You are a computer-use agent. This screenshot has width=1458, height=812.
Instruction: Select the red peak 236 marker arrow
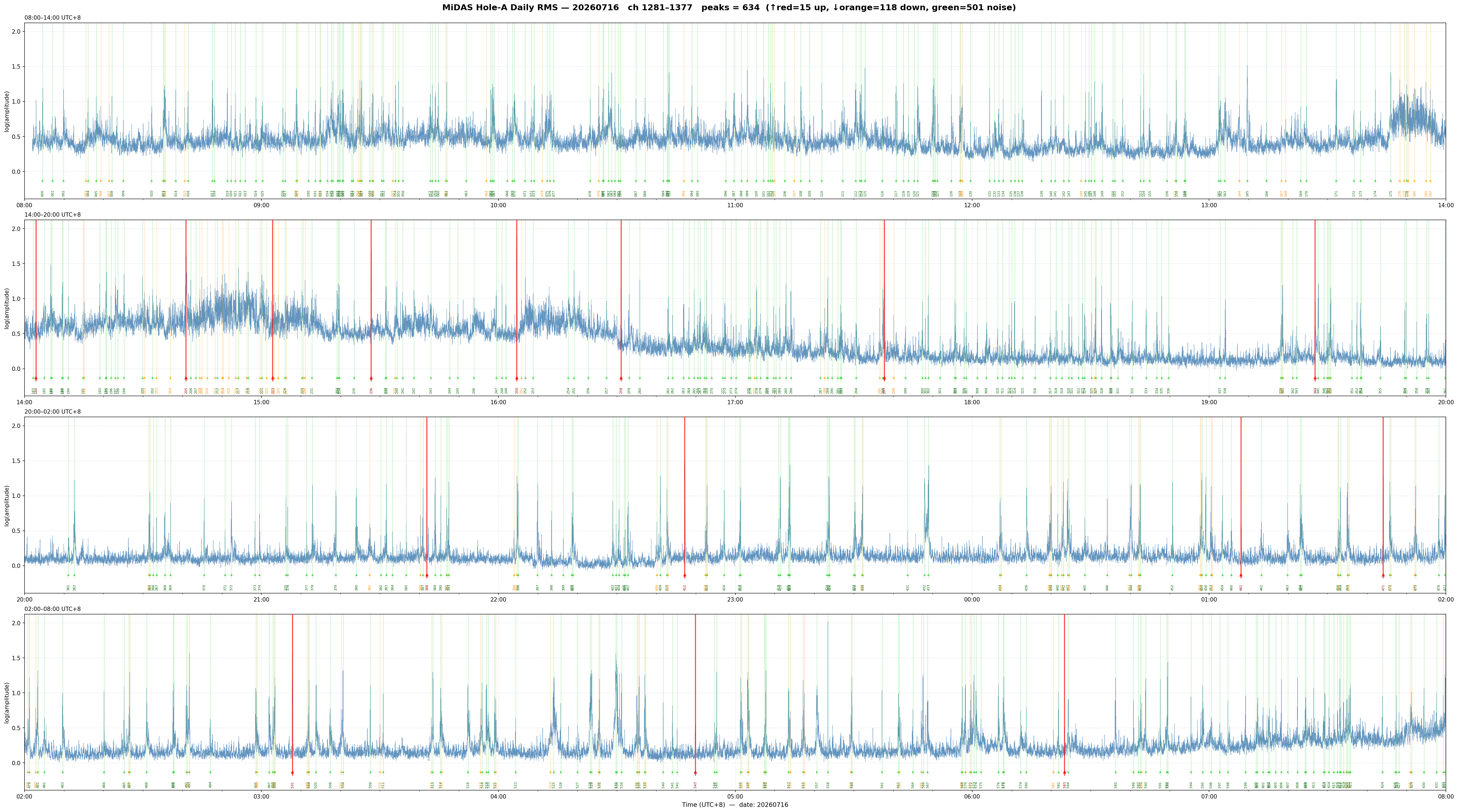click(x=371, y=378)
